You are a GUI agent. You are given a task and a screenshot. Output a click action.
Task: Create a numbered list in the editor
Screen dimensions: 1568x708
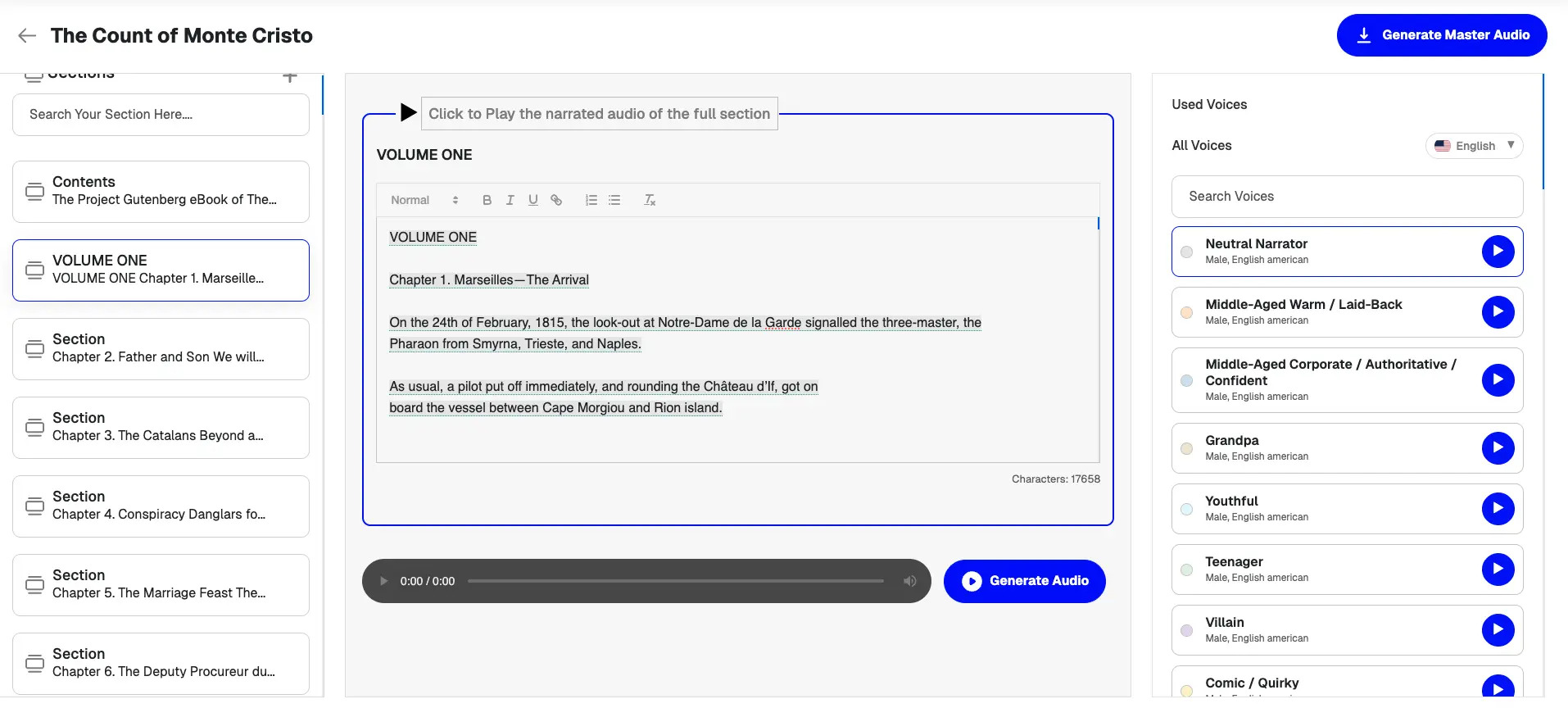click(591, 200)
